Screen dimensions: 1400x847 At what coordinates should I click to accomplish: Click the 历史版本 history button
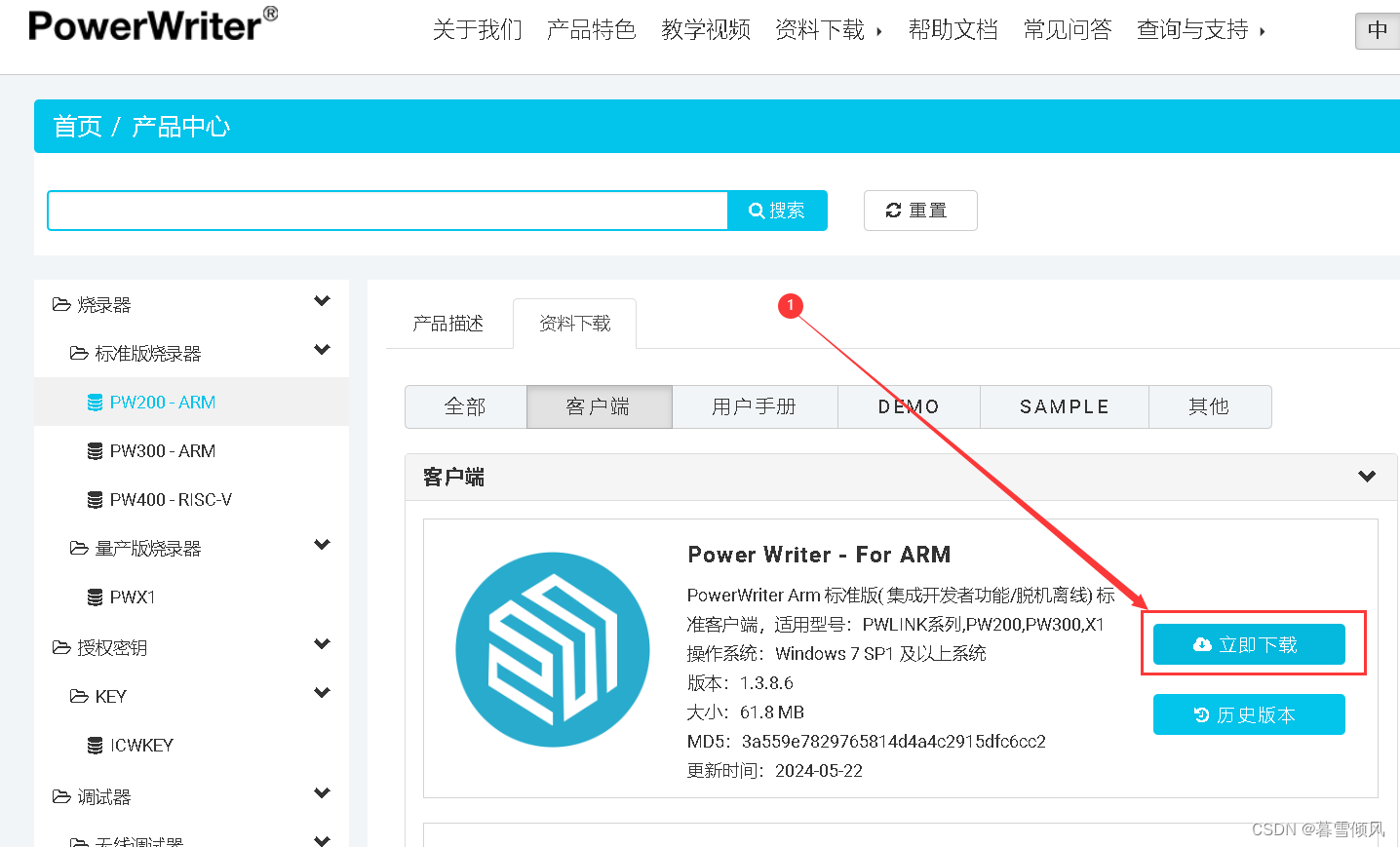[x=1249, y=714]
